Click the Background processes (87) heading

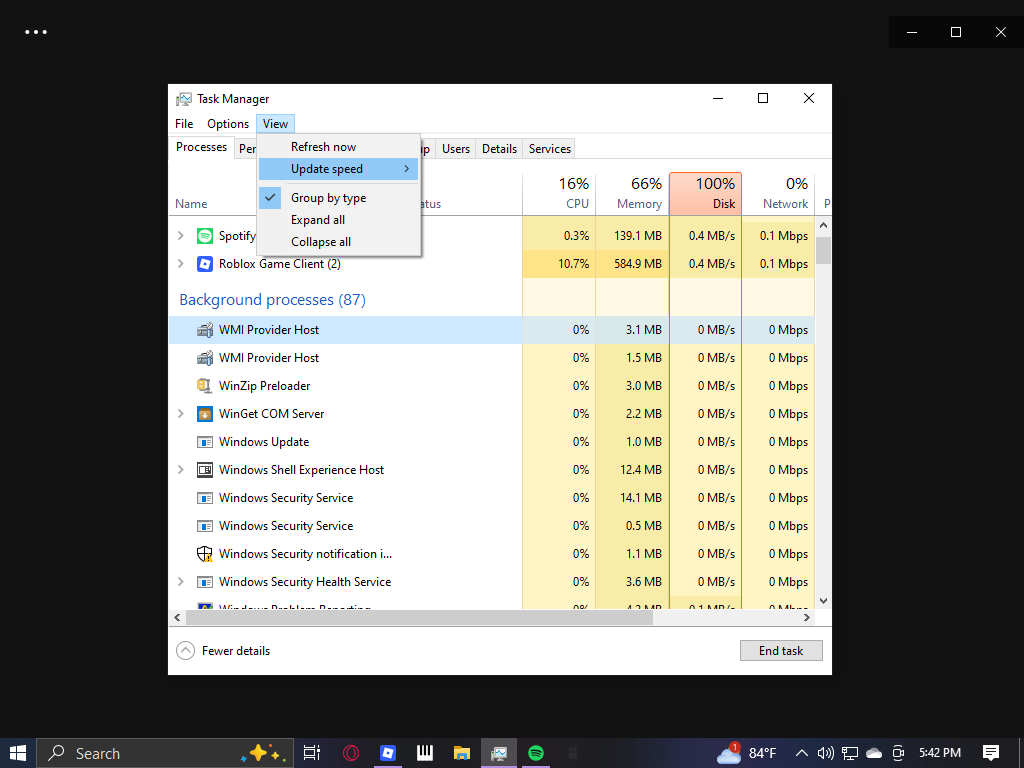click(272, 300)
